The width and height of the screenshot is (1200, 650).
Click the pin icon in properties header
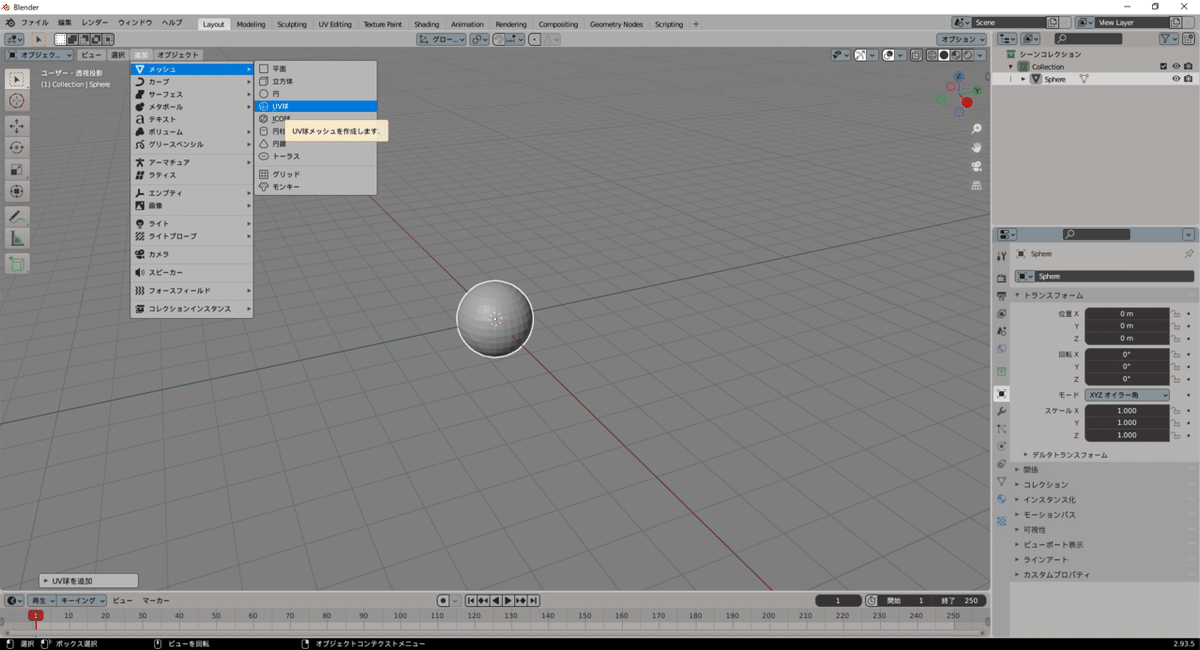(1188, 254)
